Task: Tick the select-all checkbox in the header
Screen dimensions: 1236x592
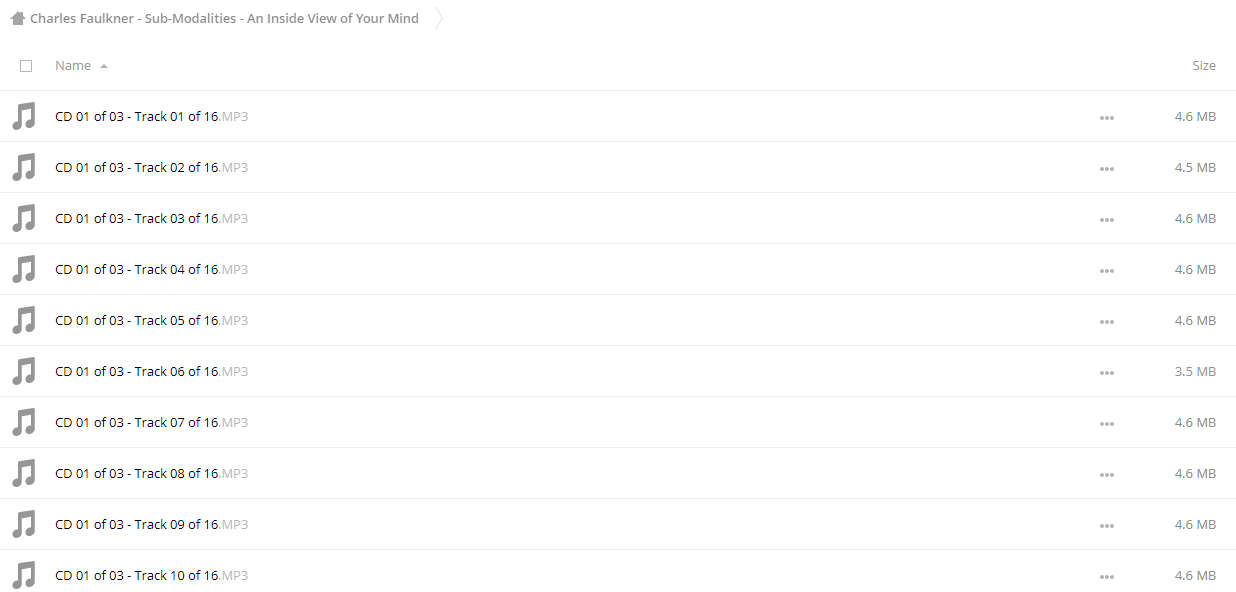Action: pos(26,66)
